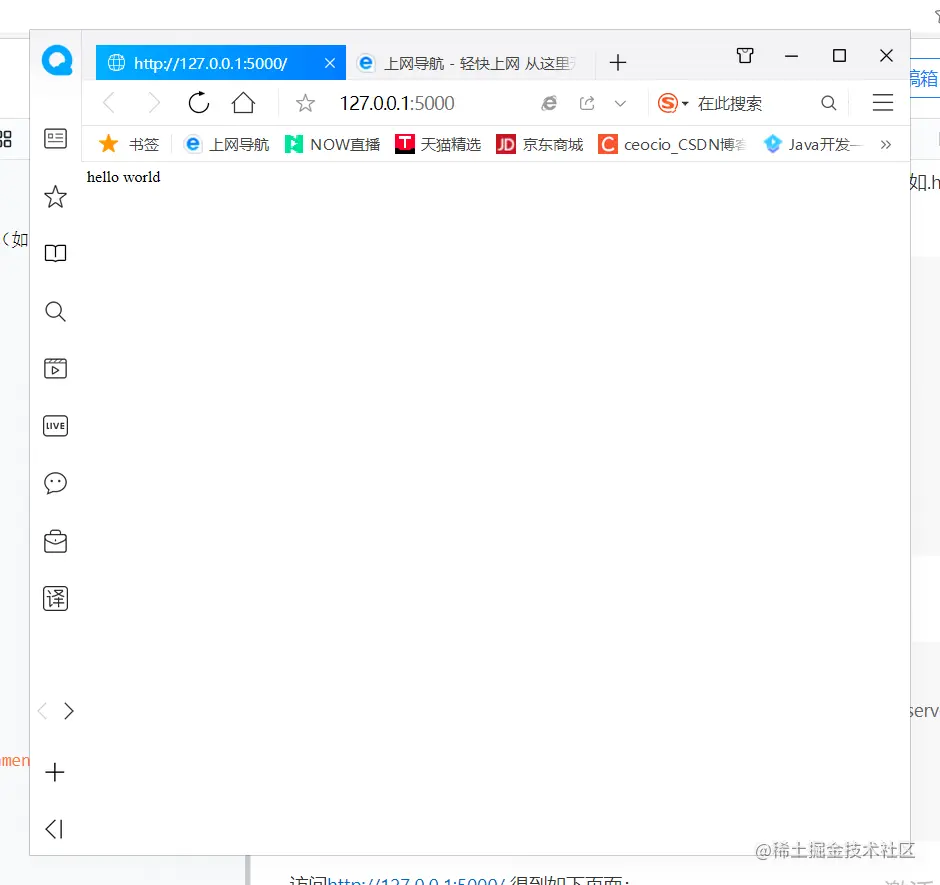Open the chat bubble sidebar icon
Image resolution: width=940 pixels, height=885 pixels.
pyautogui.click(x=55, y=483)
